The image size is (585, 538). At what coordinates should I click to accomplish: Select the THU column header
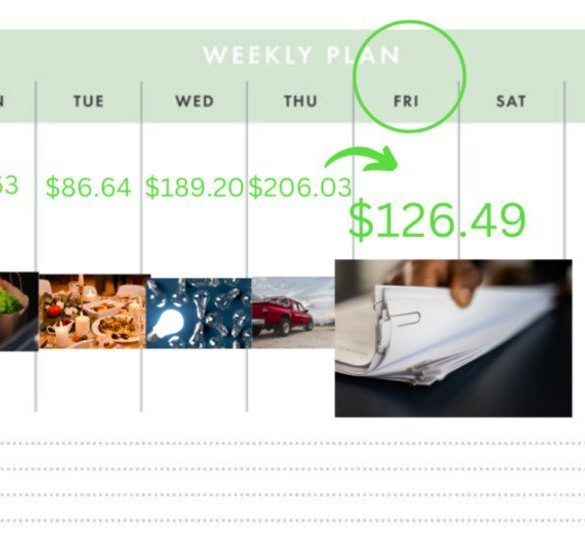(x=301, y=101)
